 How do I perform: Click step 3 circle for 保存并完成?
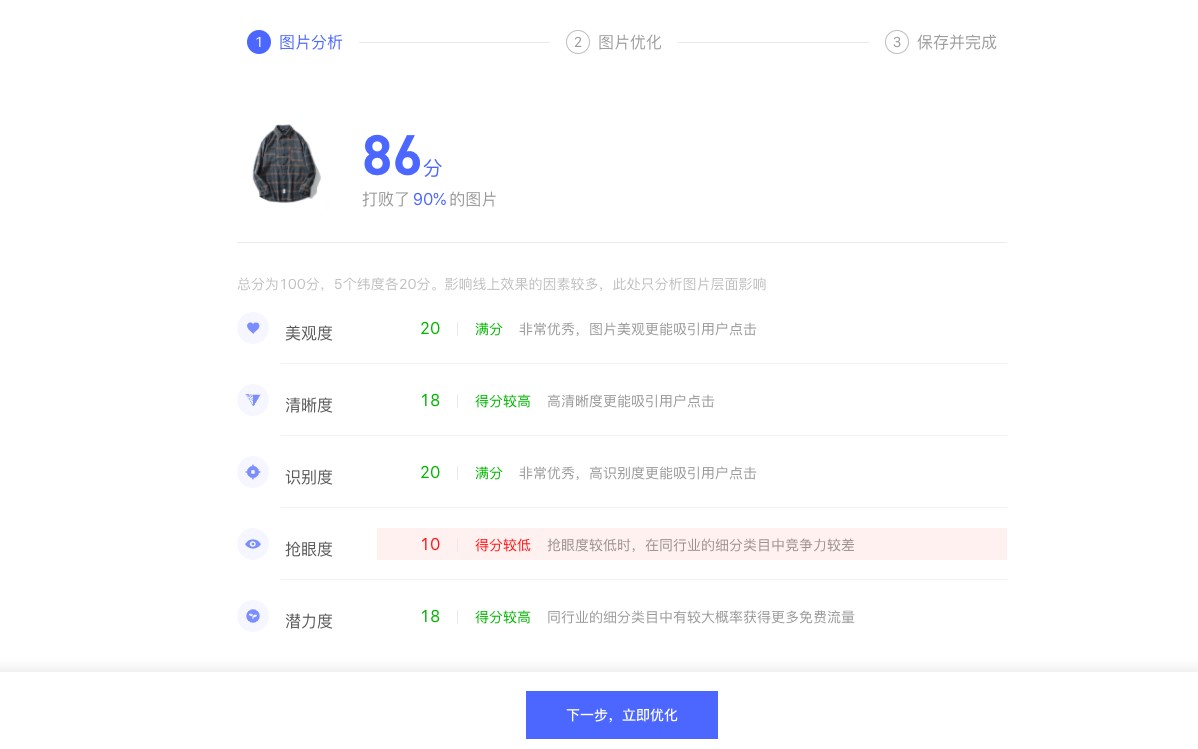tap(897, 42)
